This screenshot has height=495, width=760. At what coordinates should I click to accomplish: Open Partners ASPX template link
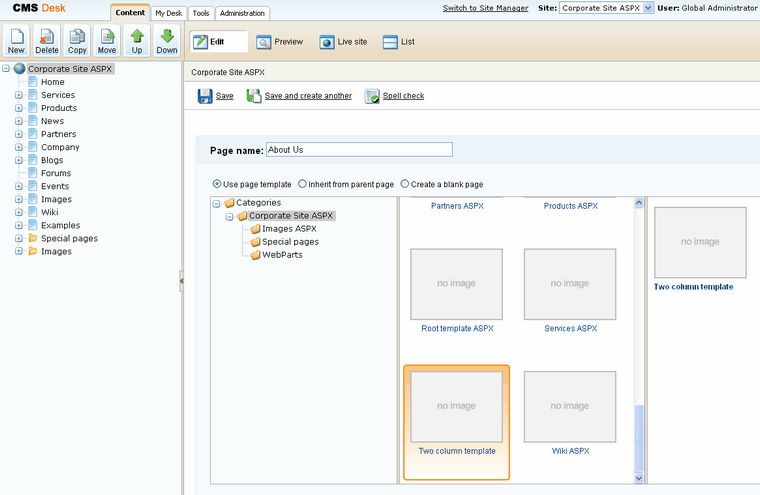click(x=458, y=206)
